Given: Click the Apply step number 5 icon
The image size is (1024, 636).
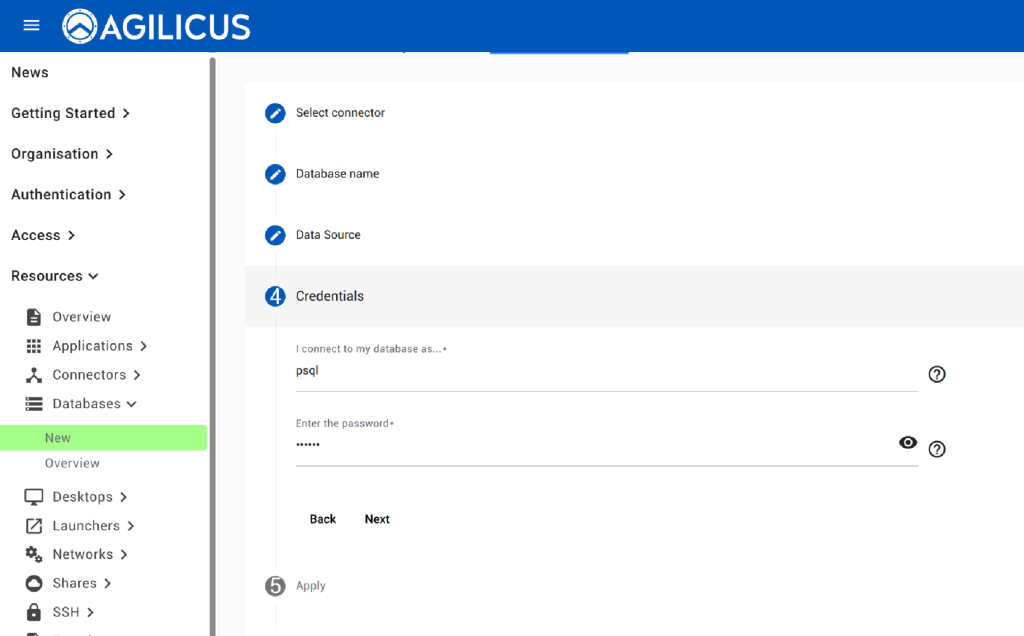Looking at the screenshot, I should tap(275, 586).
